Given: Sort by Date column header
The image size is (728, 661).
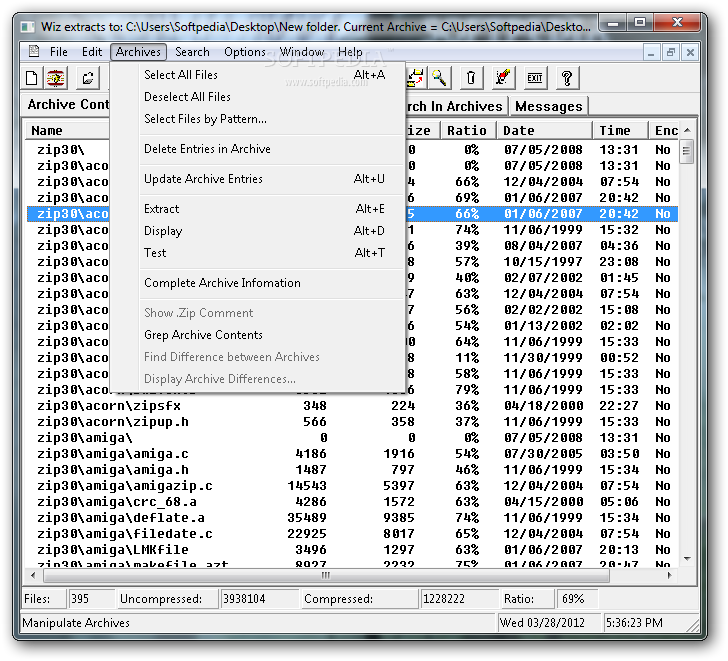Looking at the screenshot, I should click(x=544, y=130).
